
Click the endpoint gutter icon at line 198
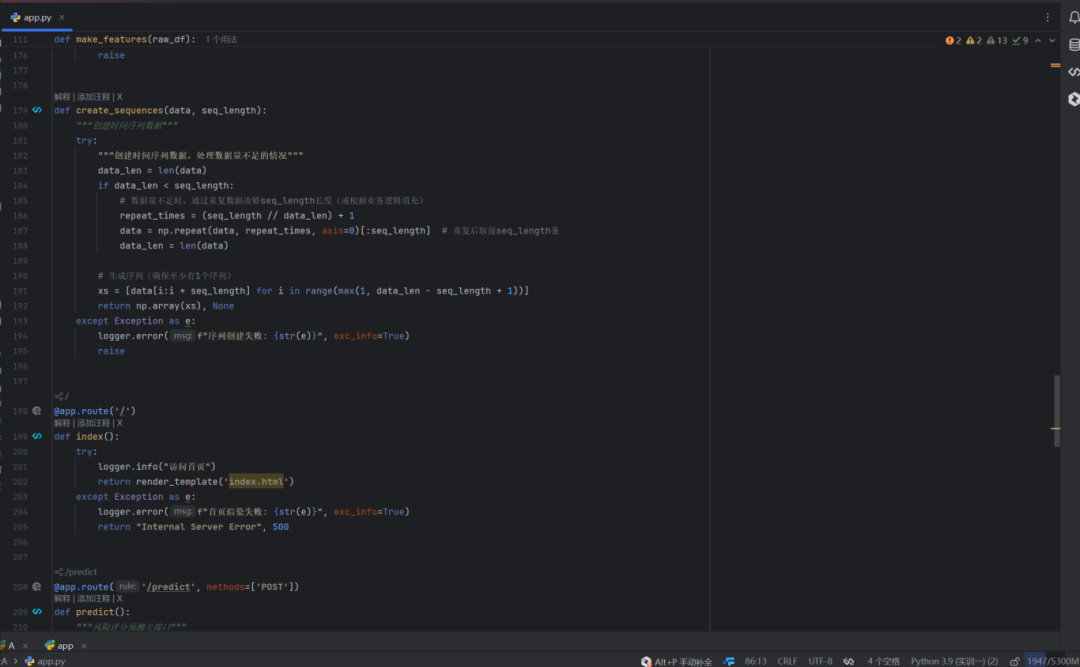(x=37, y=411)
